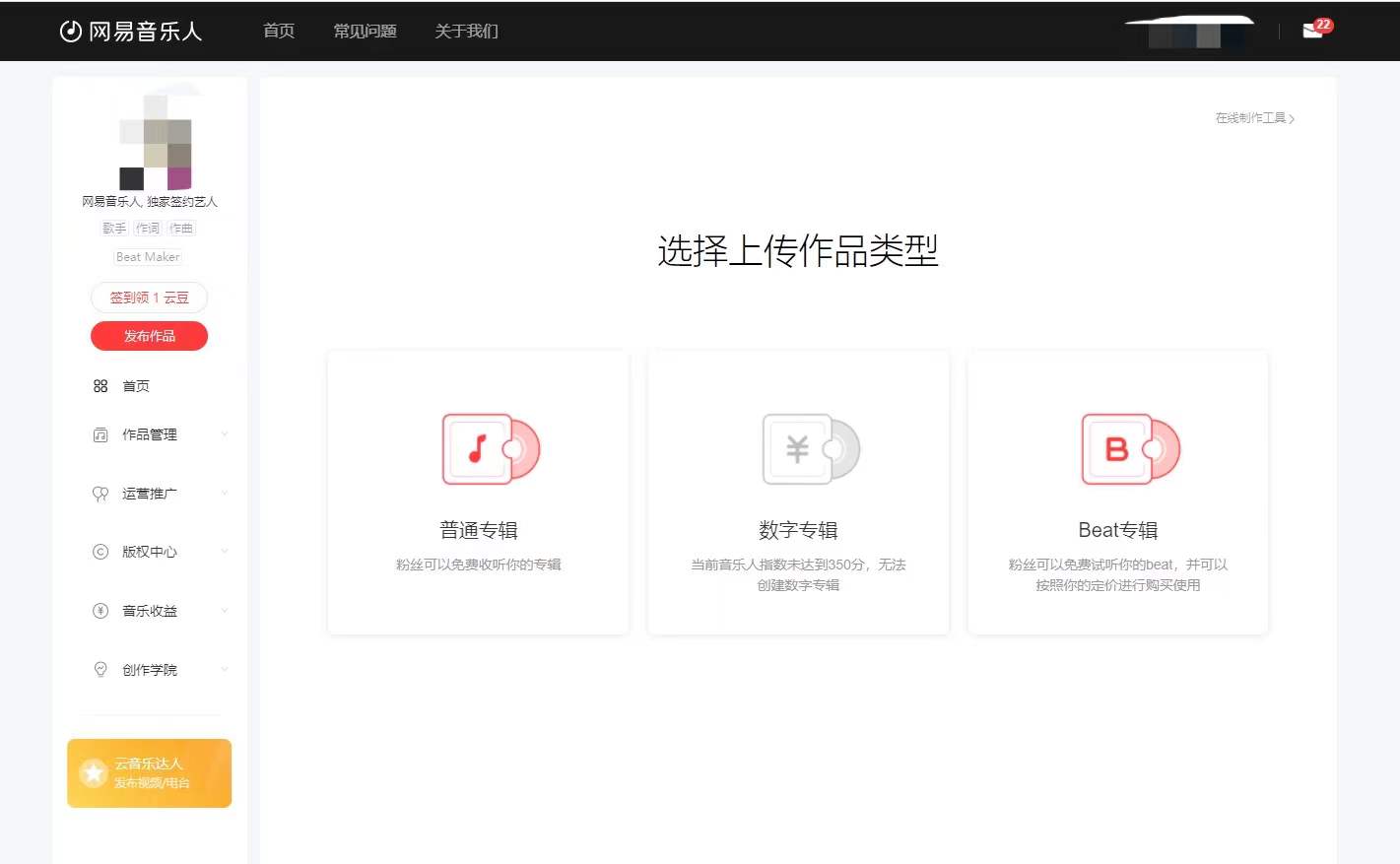Select the Beat专辑 B album icon
Screen dimensions: 1400x864
(1129, 449)
